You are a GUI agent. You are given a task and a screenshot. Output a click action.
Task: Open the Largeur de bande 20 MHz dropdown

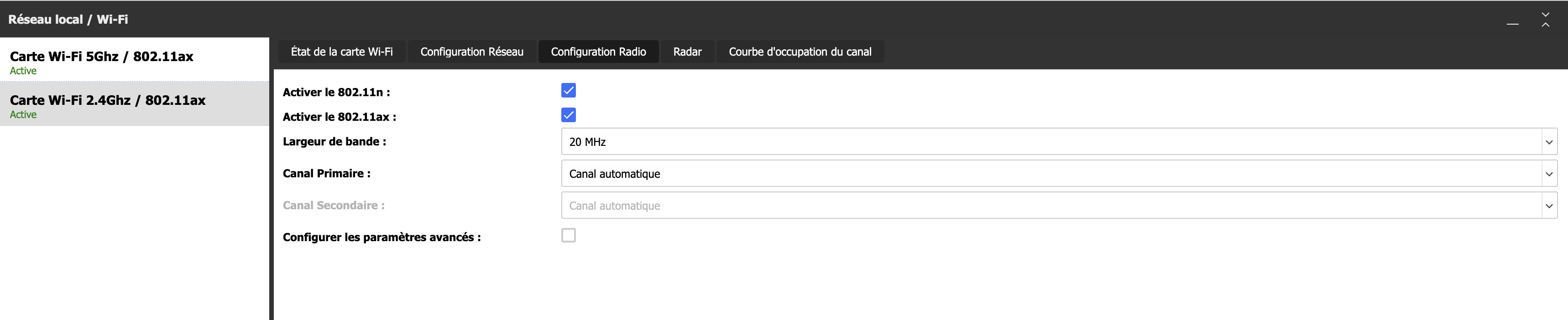[1059, 142]
